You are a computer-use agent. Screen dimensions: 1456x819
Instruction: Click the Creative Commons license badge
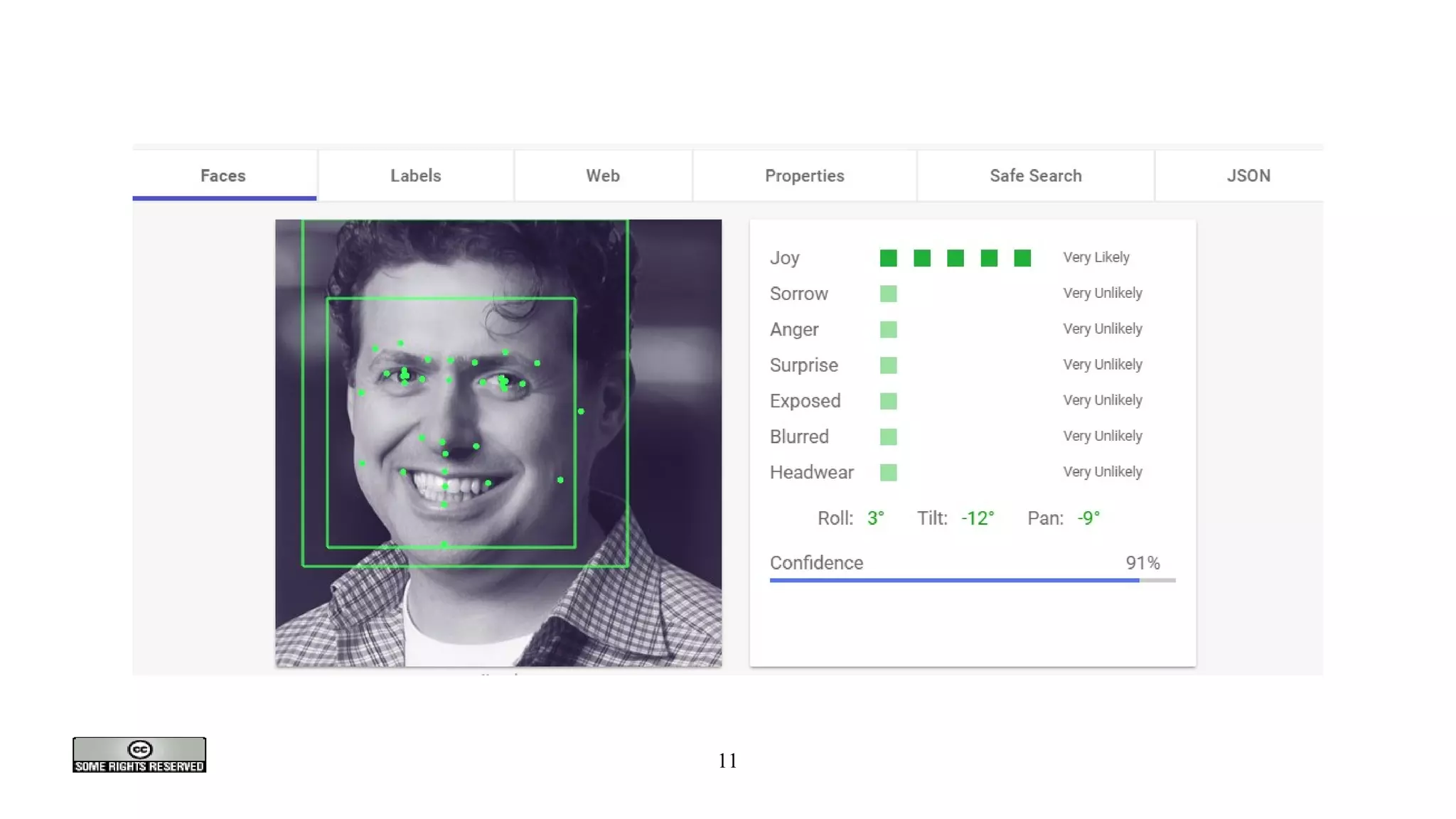point(139,754)
